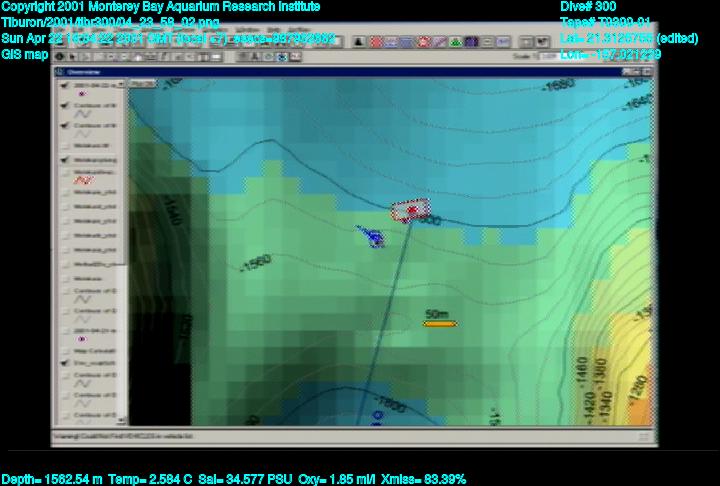Toggle the 2001-04-21 layer checkbox
The width and height of the screenshot is (720, 486).
point(65,331)
